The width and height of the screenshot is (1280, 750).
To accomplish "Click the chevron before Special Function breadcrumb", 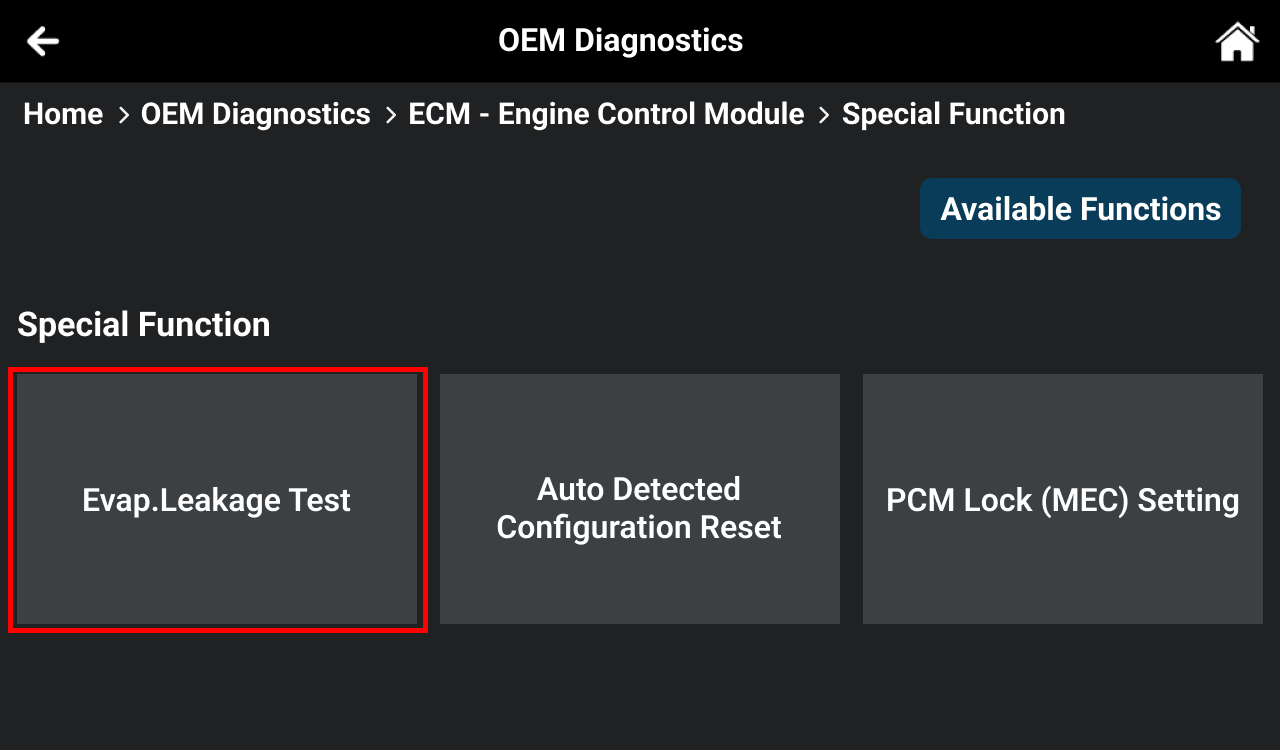I will [x=824, y=115].
